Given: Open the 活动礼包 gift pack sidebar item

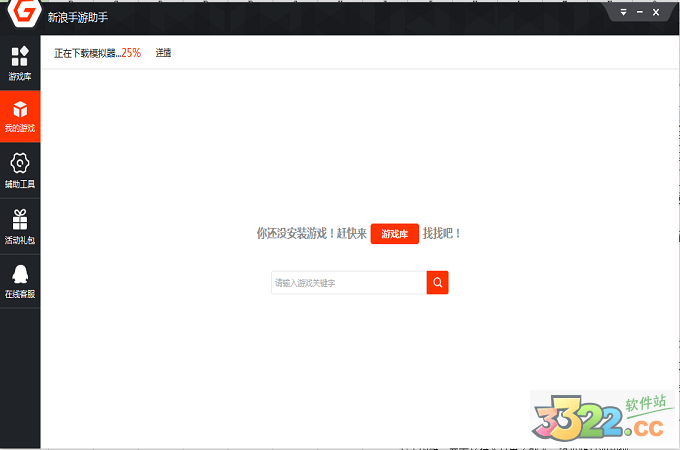Looking at the screenshot, I should tap(20, 226).
